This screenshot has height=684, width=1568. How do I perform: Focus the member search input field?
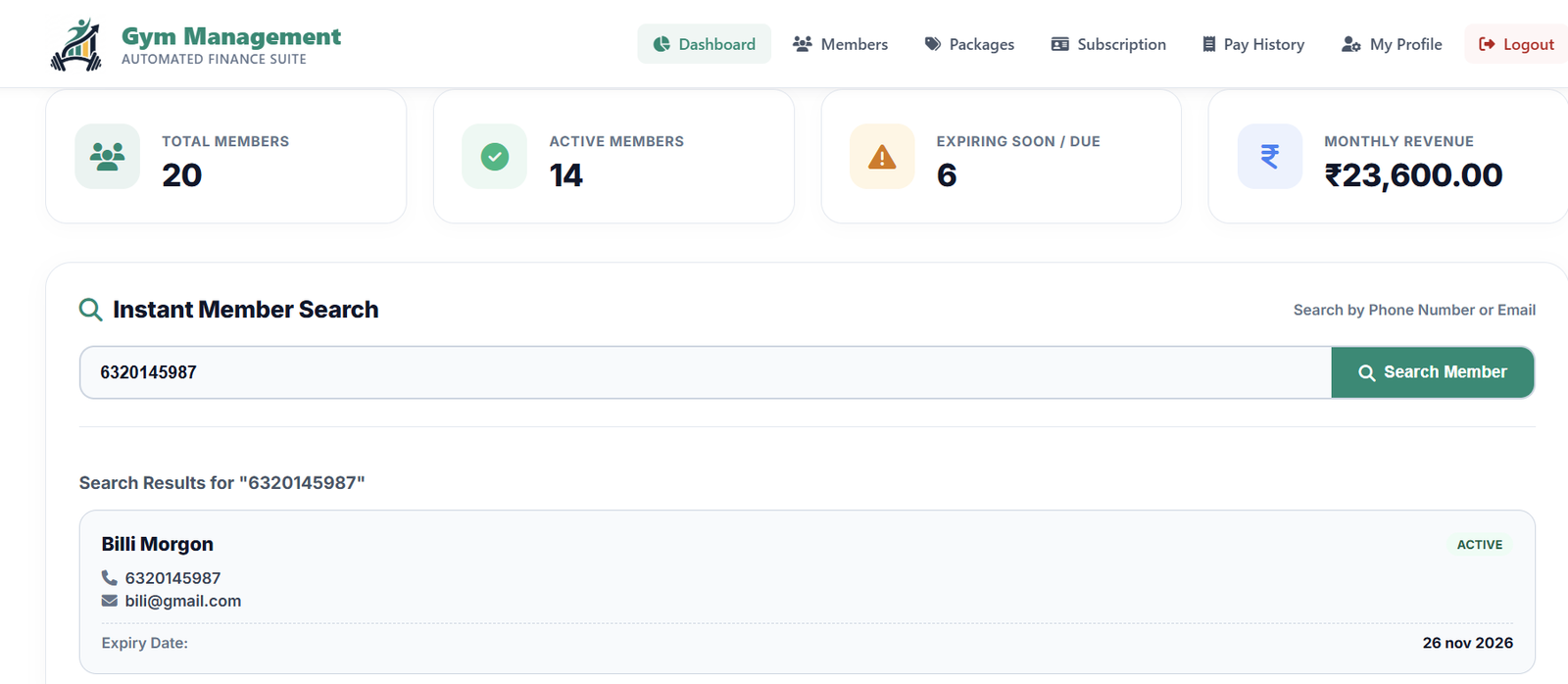pos(706,372)
